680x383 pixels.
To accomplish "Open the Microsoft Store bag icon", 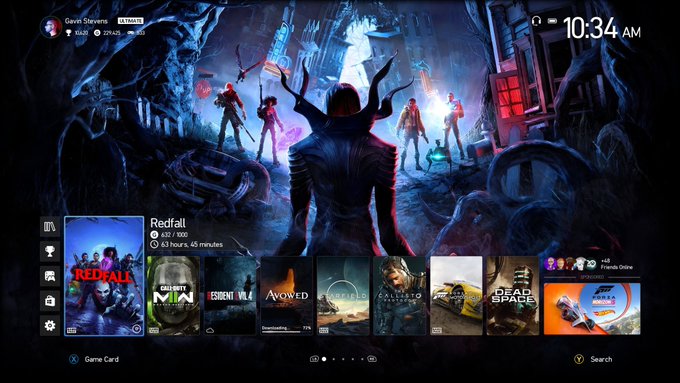I will click(50, 301).
